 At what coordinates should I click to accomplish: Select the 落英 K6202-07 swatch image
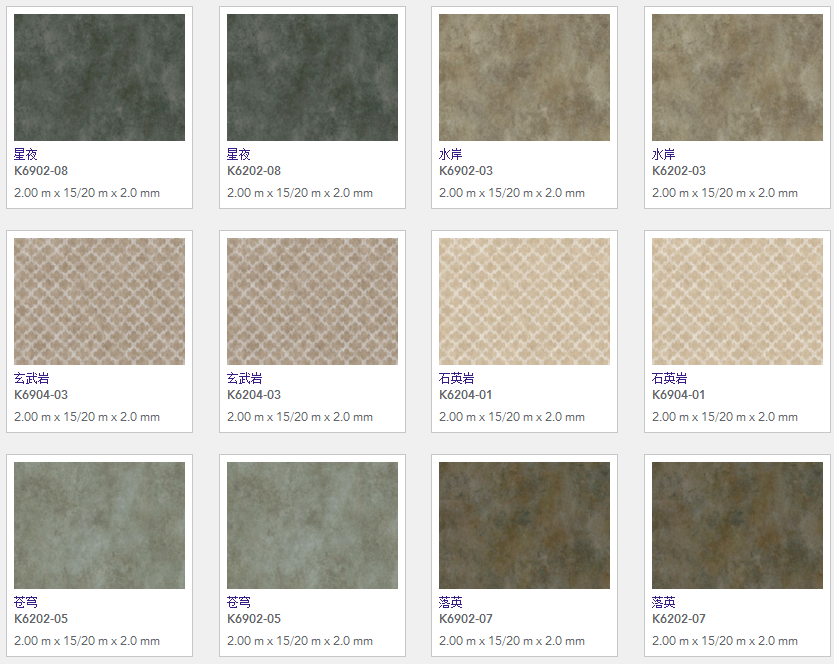coord(737,525)
